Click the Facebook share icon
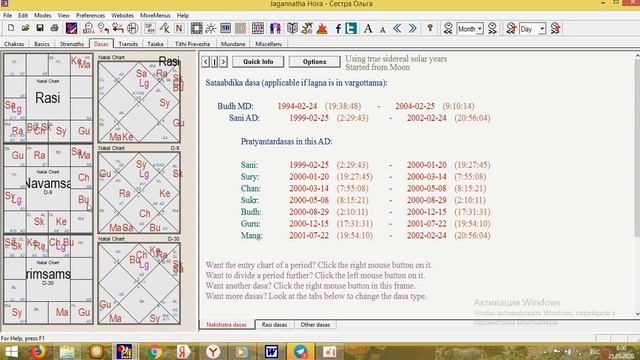This screenshot has height=360, width=640. pos(338,28)
